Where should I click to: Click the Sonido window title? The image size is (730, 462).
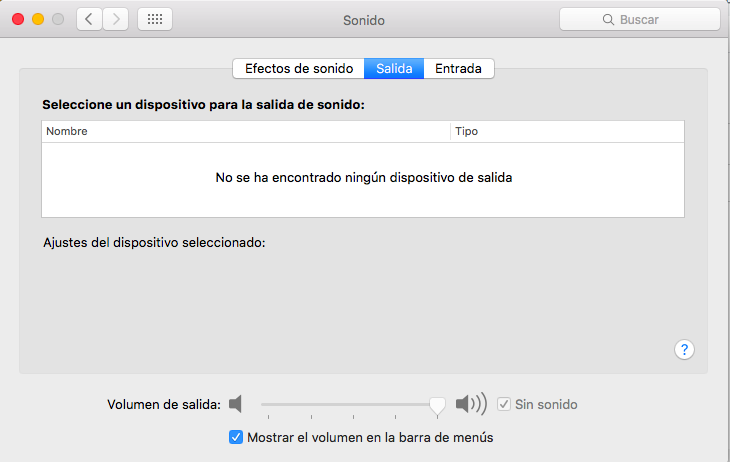coord(363,19)
